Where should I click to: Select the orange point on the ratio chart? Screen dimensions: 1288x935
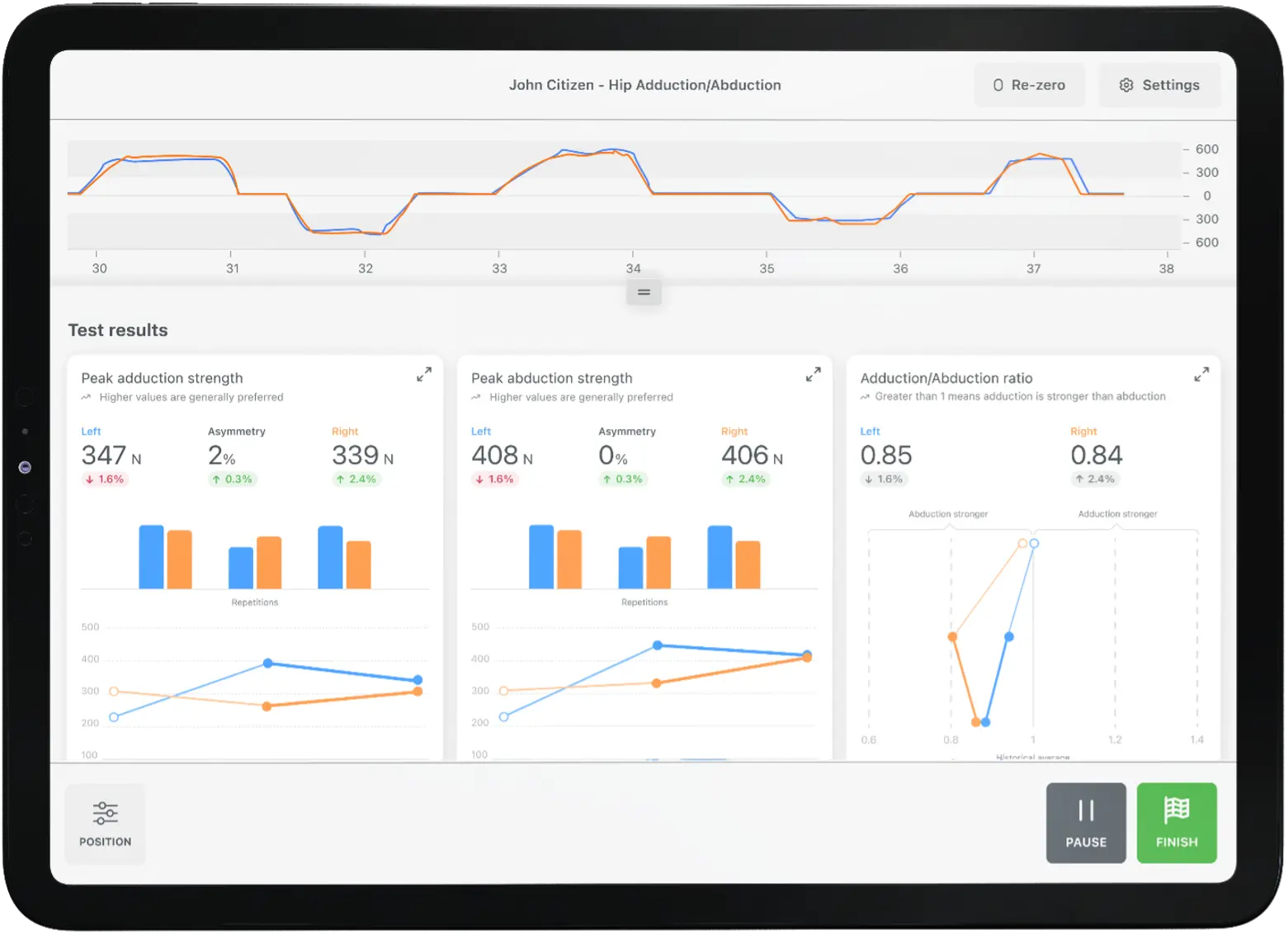click(952, 636)
